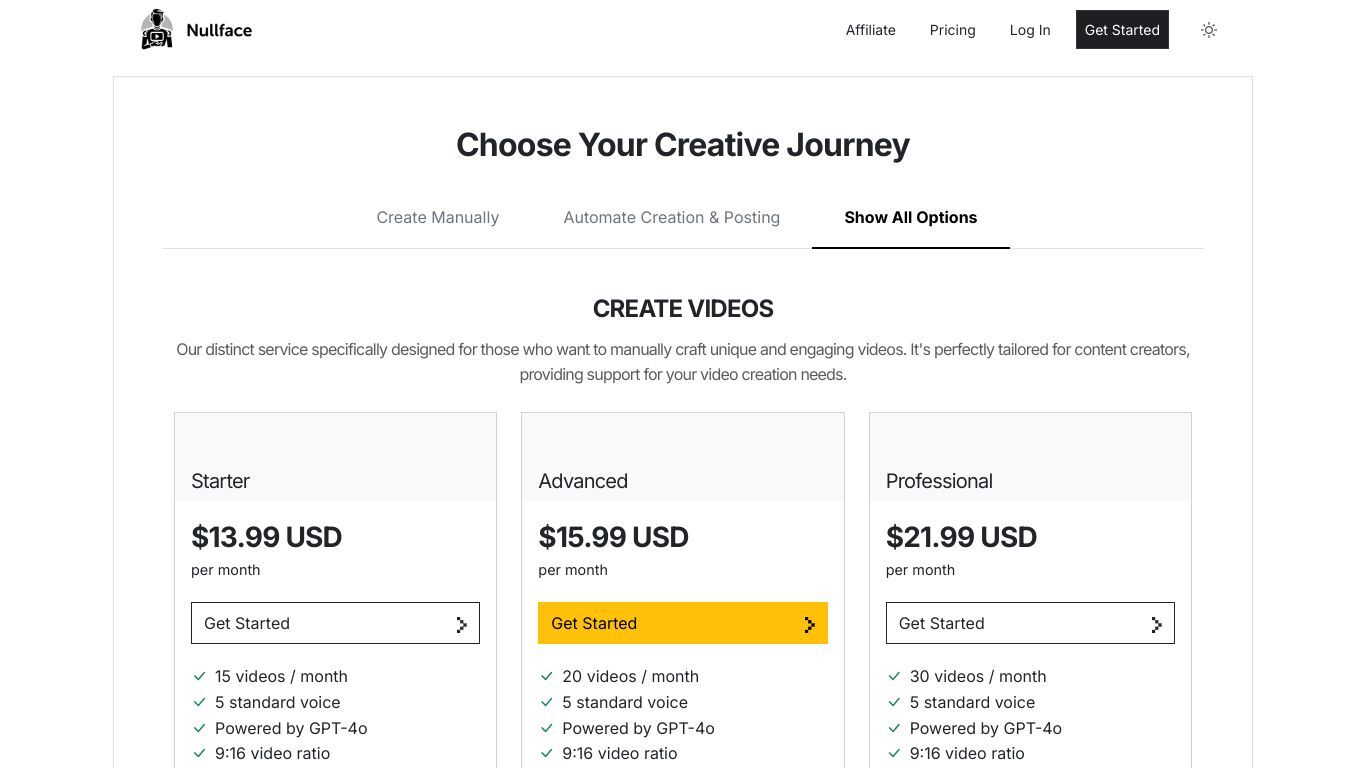The height and width of the screenshot is (768, 1366).
Task: Click checkmark beside Starter 15 videos / month
Action: [x=200, y=677]
